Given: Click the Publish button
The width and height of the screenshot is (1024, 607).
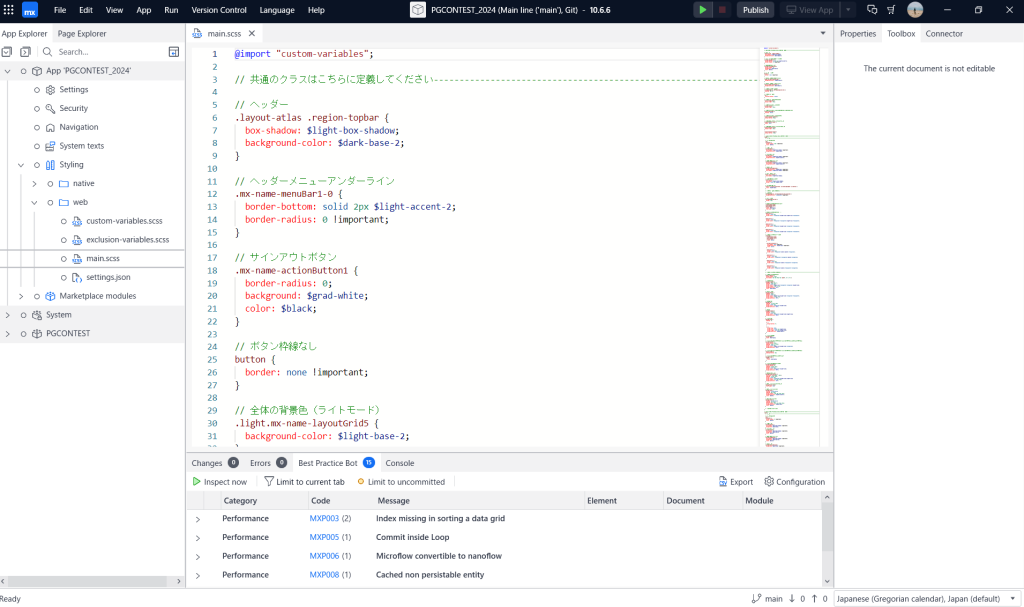Looking at the screenshot, I should coord(756,10).
